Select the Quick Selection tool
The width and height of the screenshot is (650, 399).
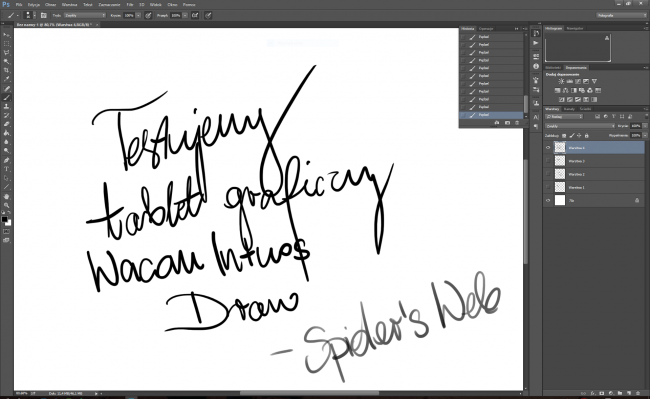click(x=6, y=61)
